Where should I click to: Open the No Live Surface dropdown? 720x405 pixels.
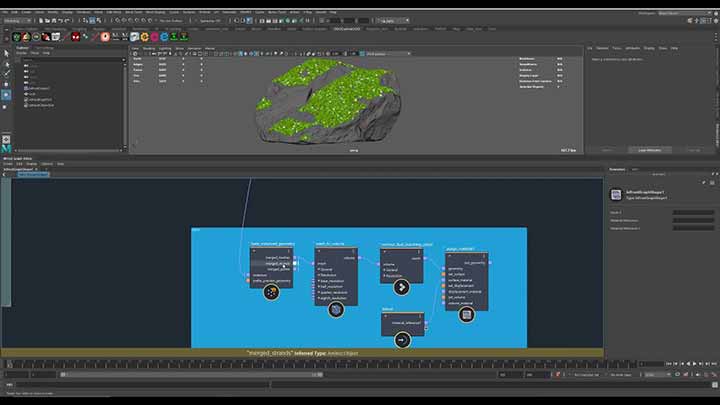(171, 21)
